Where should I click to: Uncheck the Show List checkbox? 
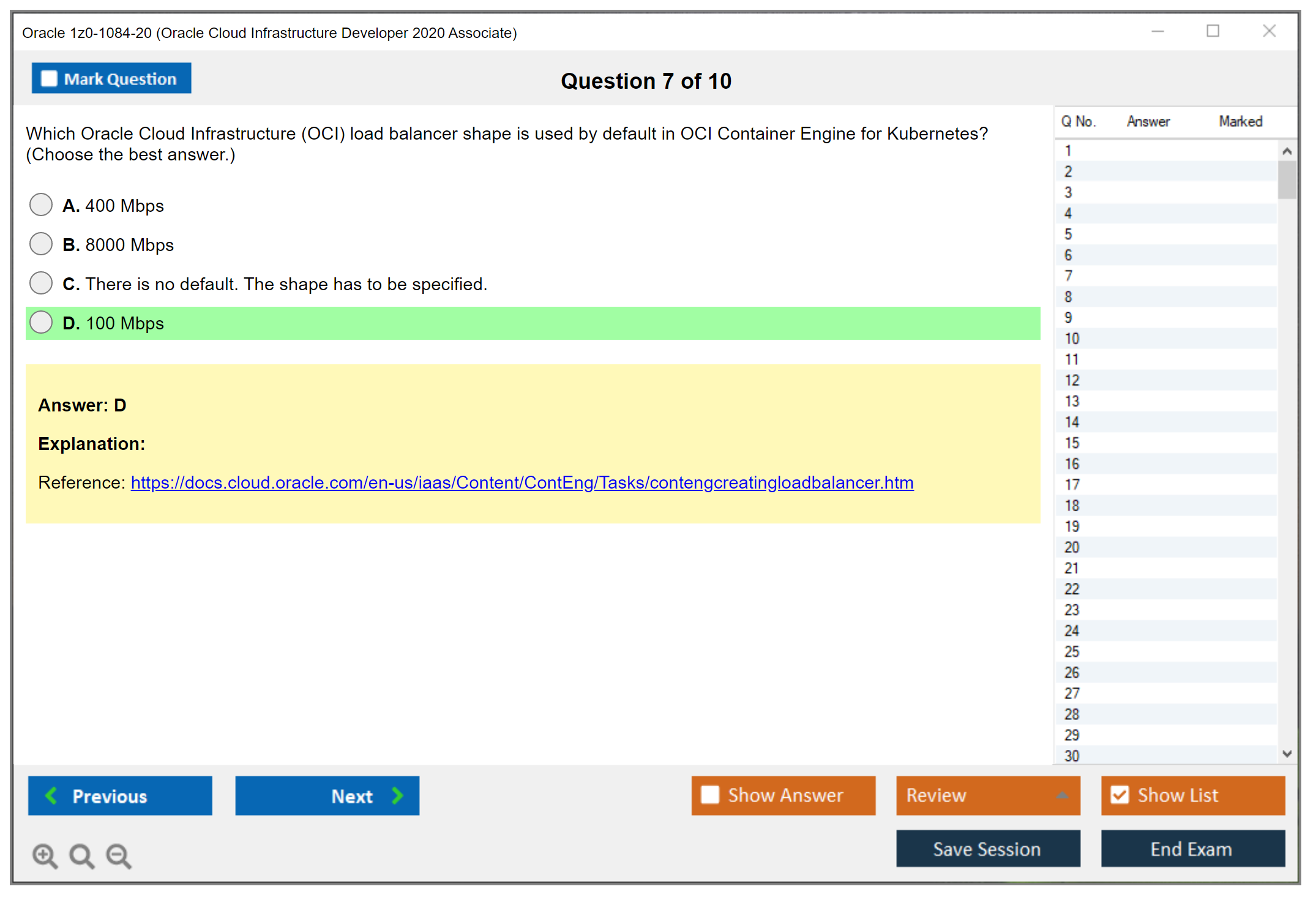tap(1120, 795)
